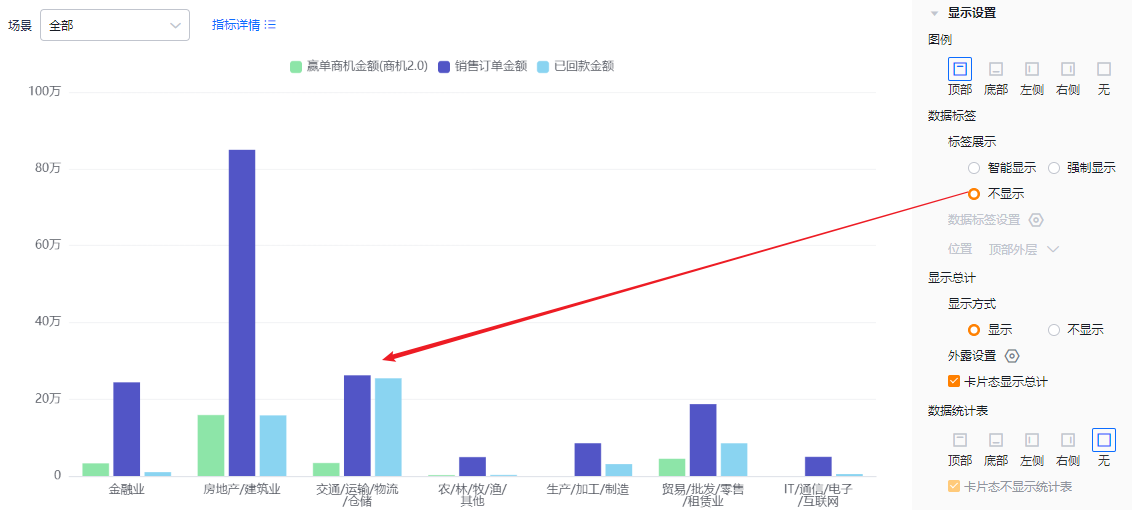
Task: Click the 生产/加工/制造 axis label
Action: point(588,489)
